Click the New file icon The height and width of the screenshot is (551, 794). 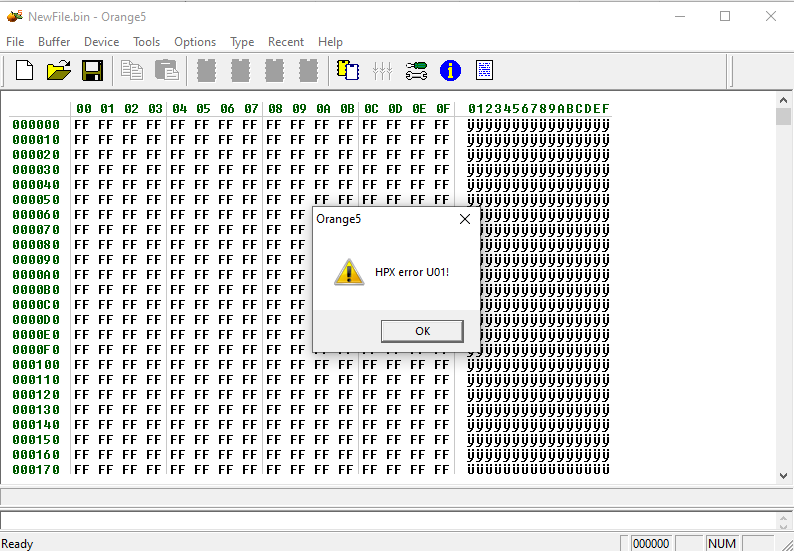point(24,70)
